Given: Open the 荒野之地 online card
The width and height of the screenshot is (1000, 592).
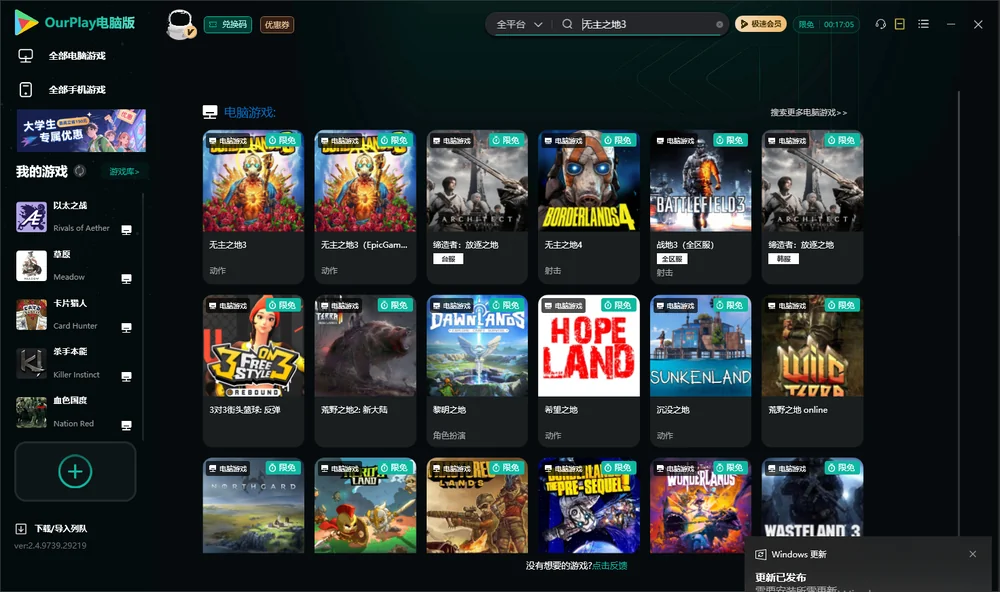Looking at the screenshot, I should 812,371.
